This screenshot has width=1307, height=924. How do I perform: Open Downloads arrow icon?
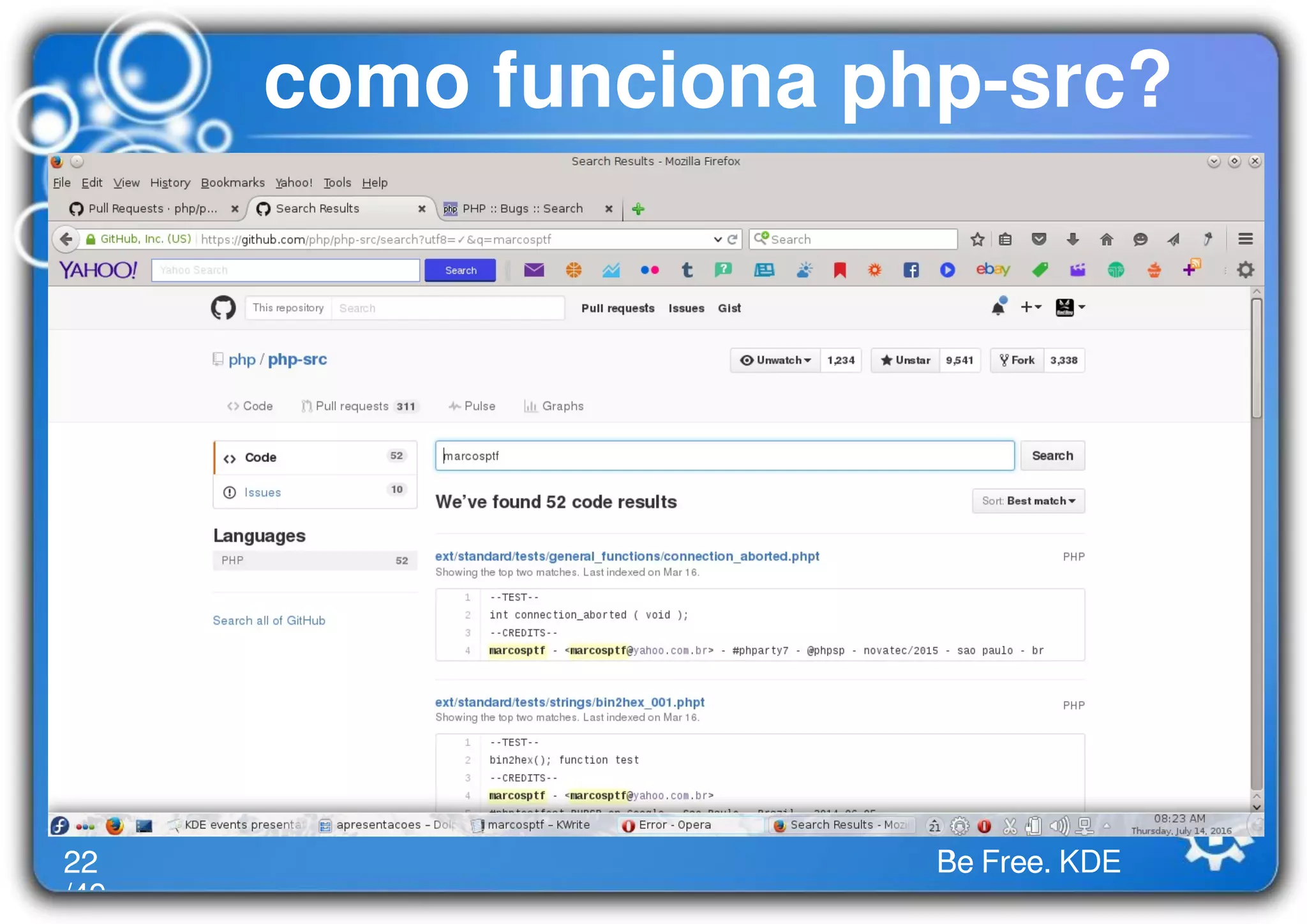1073,239
